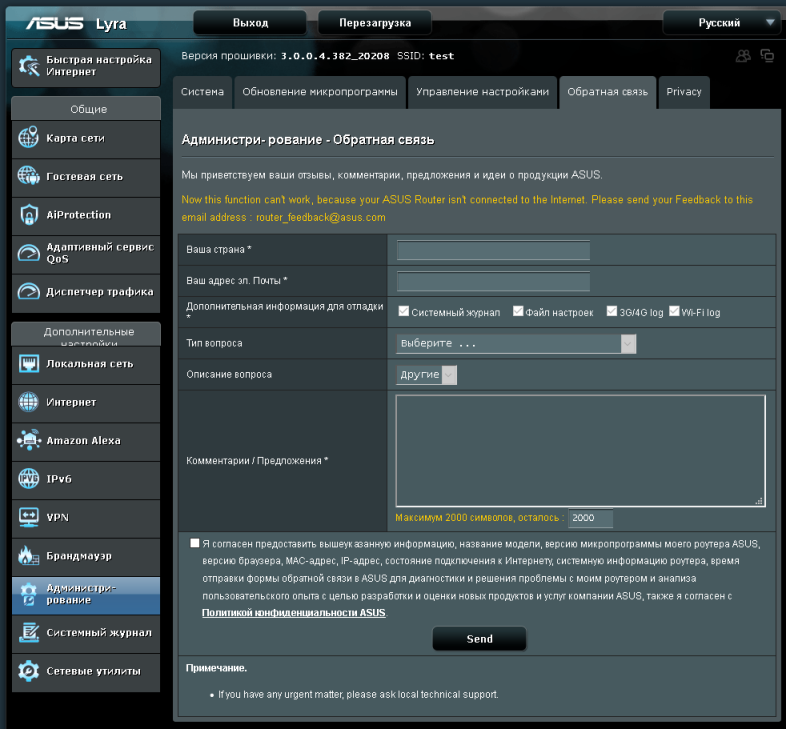Viewport: 786px width, 729px height.
Task: Open the Системный журнал sidebar item
Action: (x=86, y=633)
